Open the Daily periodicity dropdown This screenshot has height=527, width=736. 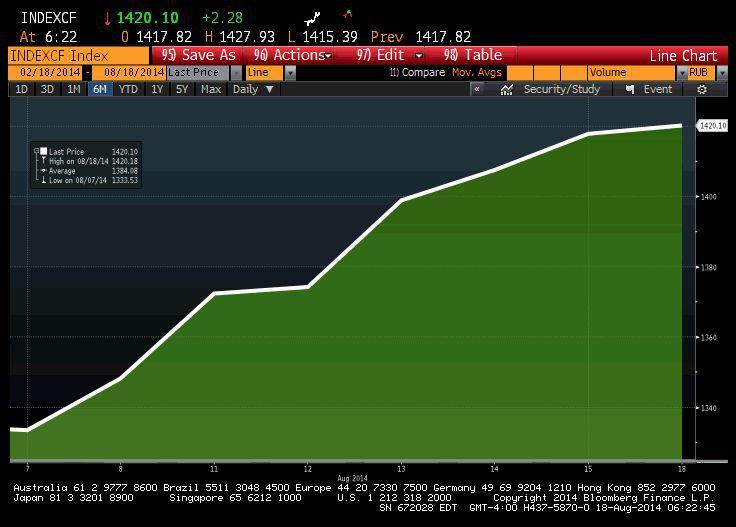[253, 89]
